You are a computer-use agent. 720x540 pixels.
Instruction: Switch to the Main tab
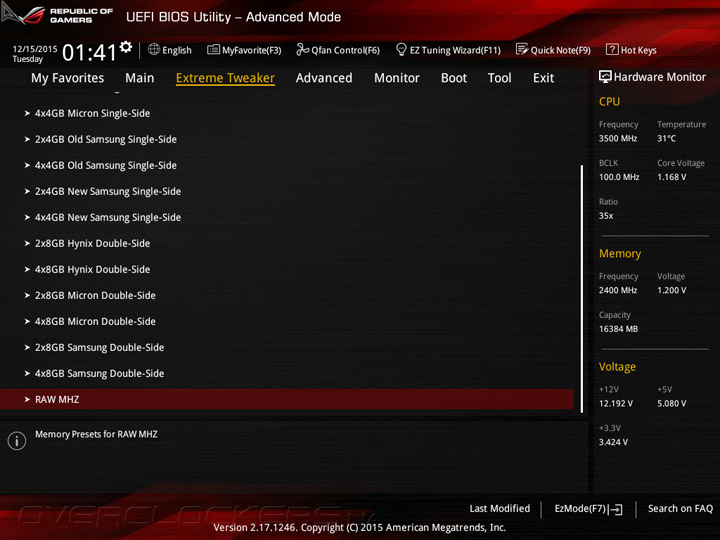[140, 78]
